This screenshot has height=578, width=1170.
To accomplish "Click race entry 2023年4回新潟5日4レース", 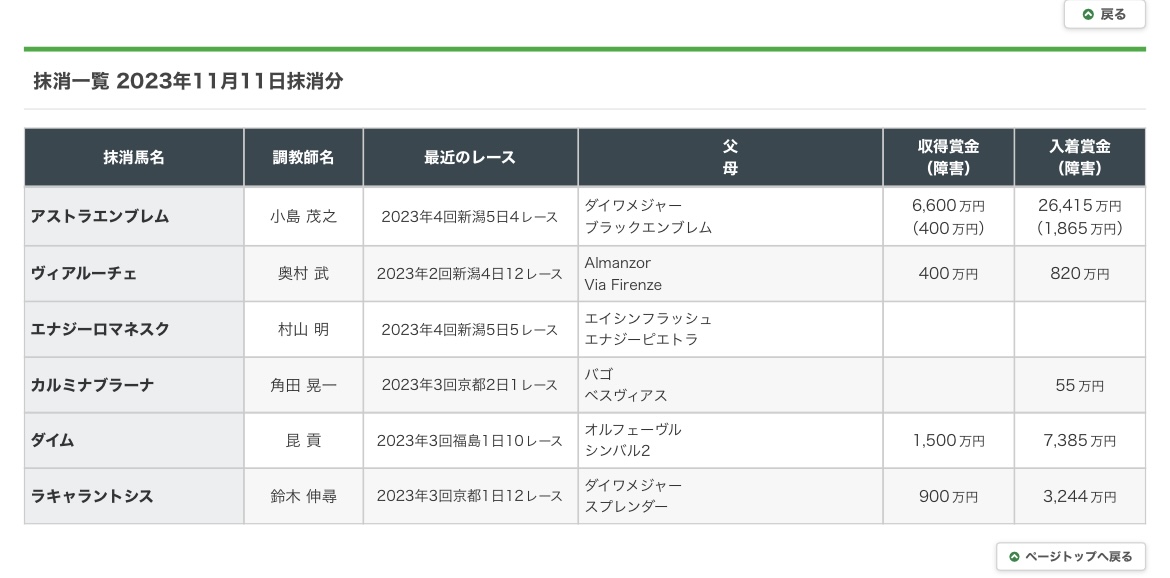I will [x=470, y=217].
